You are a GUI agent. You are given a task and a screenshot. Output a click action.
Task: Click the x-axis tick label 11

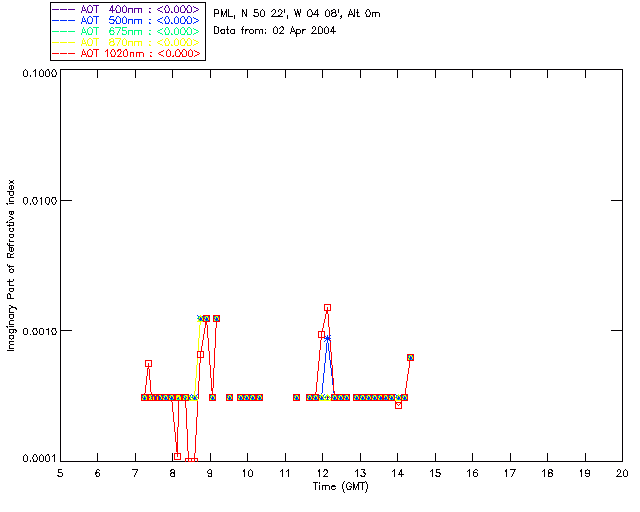point(285,473)
